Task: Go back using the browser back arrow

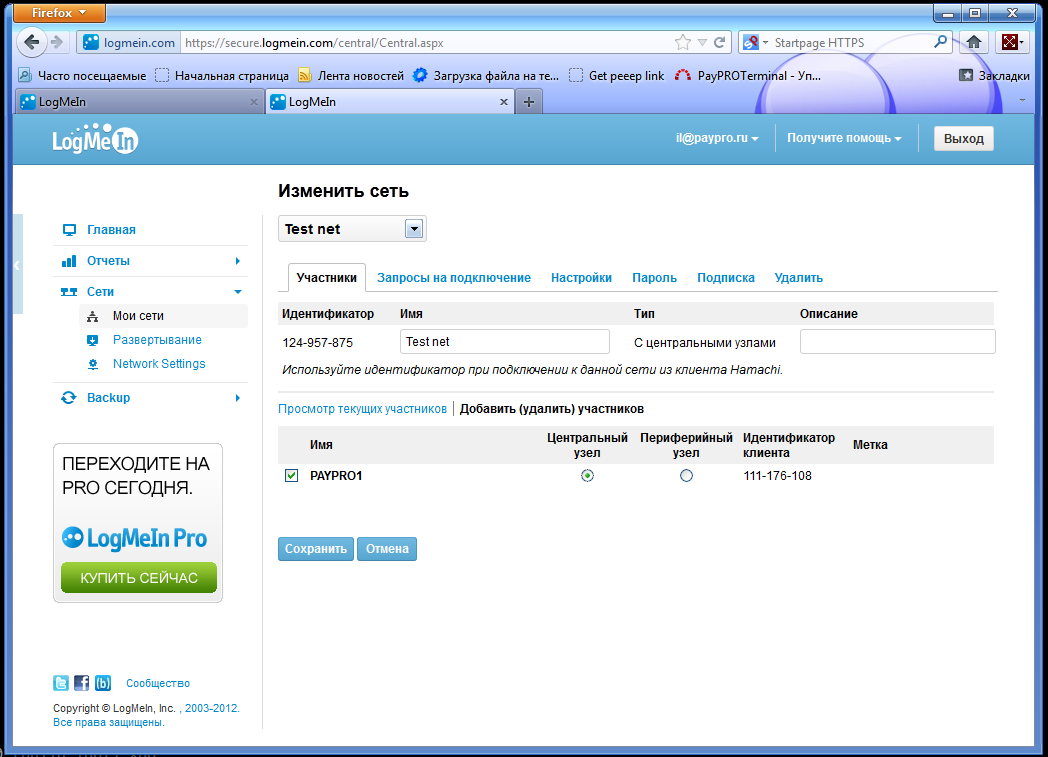Action: pyautogui.click(x=32, y=42)
